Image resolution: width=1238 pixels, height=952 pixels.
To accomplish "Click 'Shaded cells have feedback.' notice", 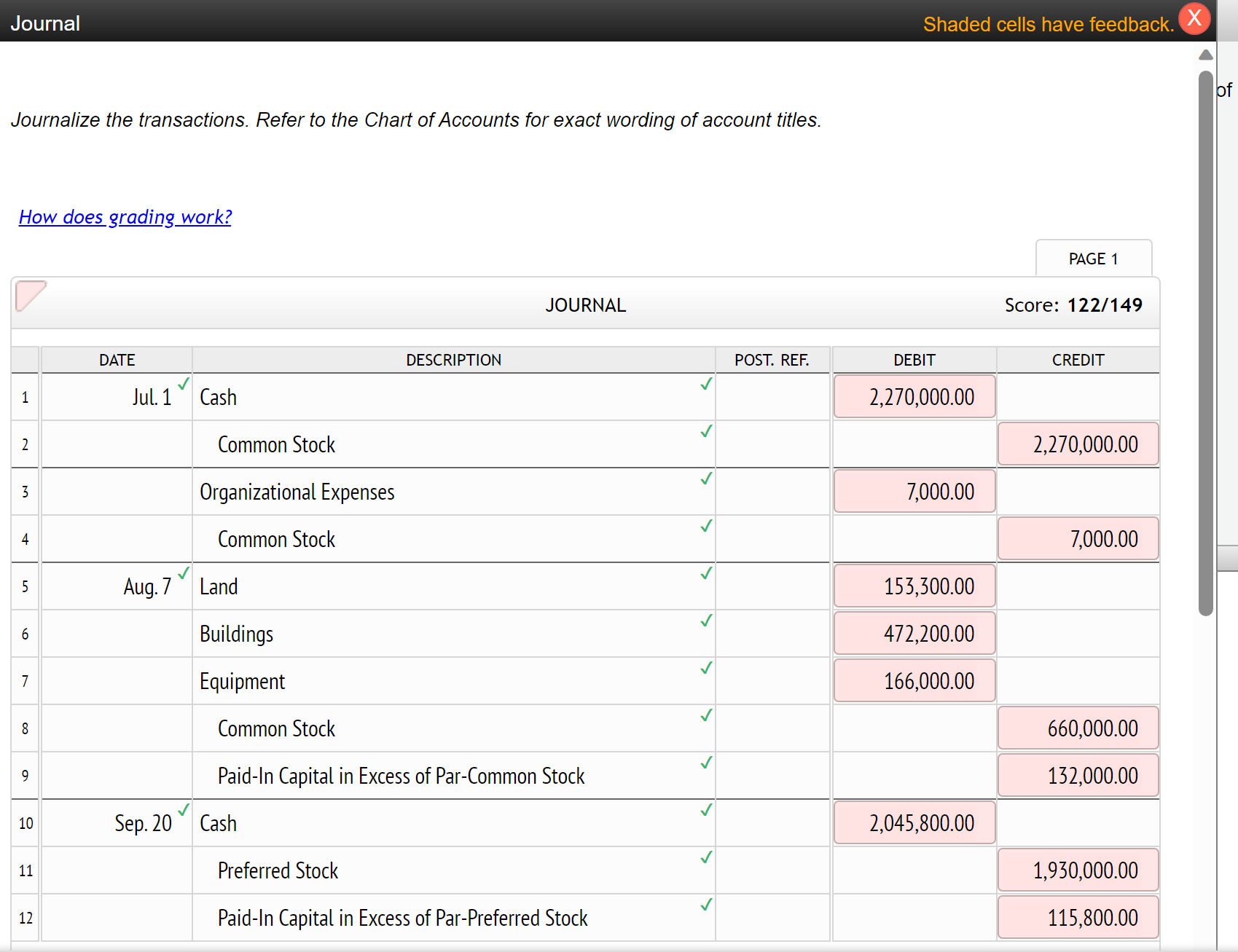I will tap(1049, 24).
